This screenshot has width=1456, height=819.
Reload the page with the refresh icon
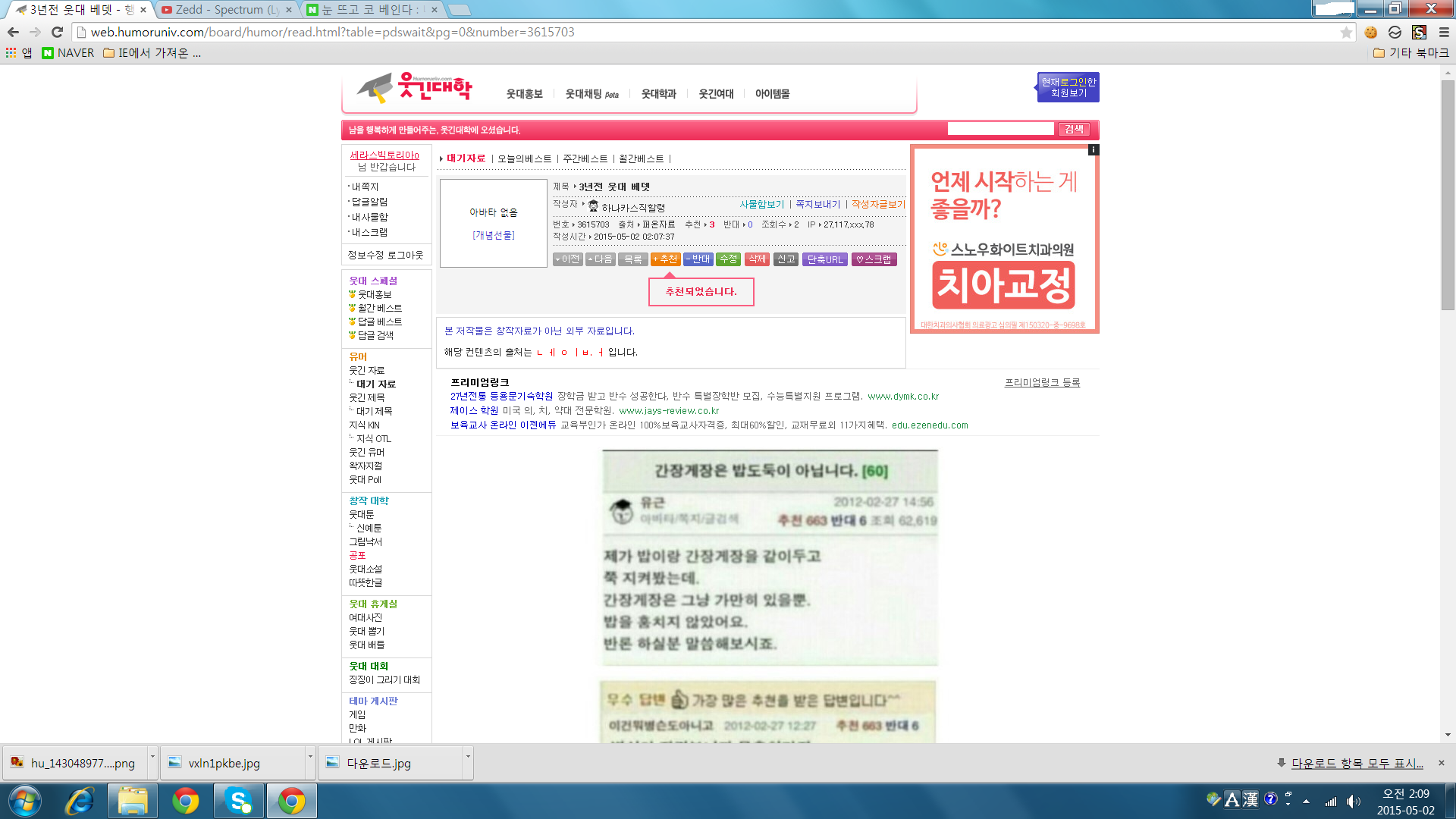pos(57,32)
